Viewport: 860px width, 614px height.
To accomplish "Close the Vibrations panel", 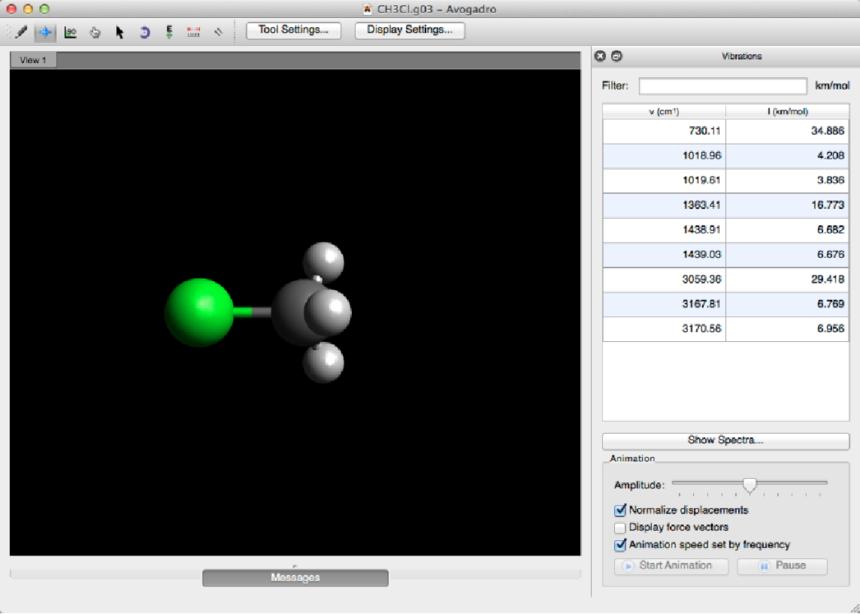I will click(601, 56).
